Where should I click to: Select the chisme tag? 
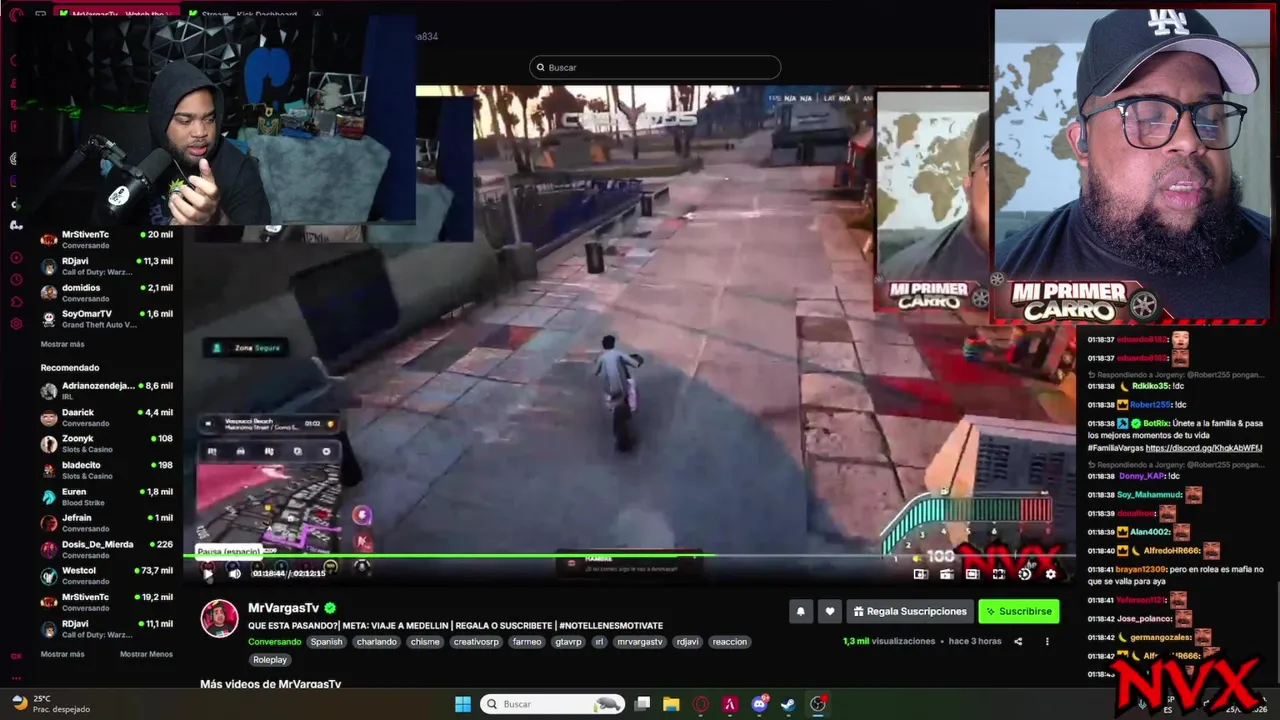425,642
